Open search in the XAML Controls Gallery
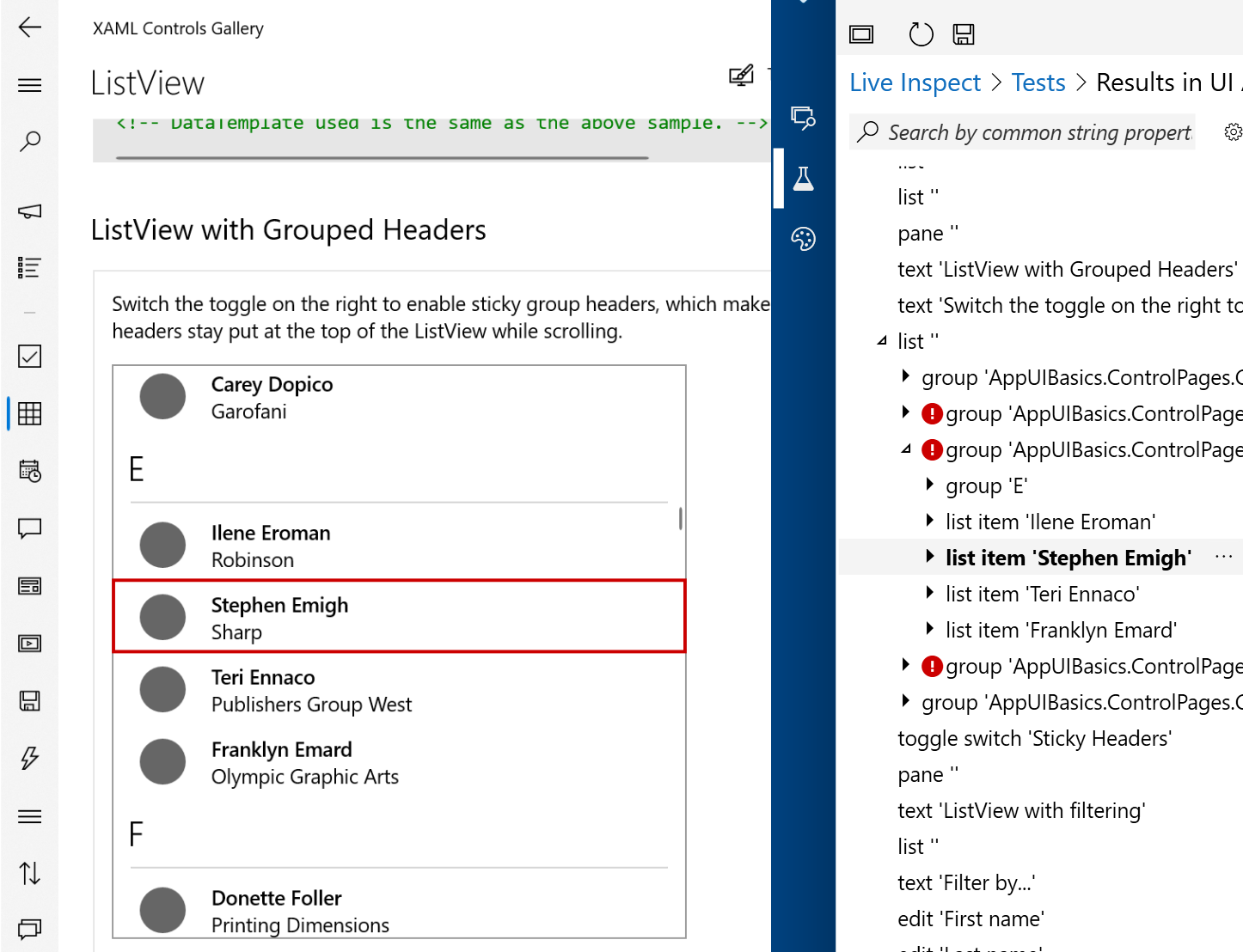The image size is (1243, 952). (x=29, y=140)
